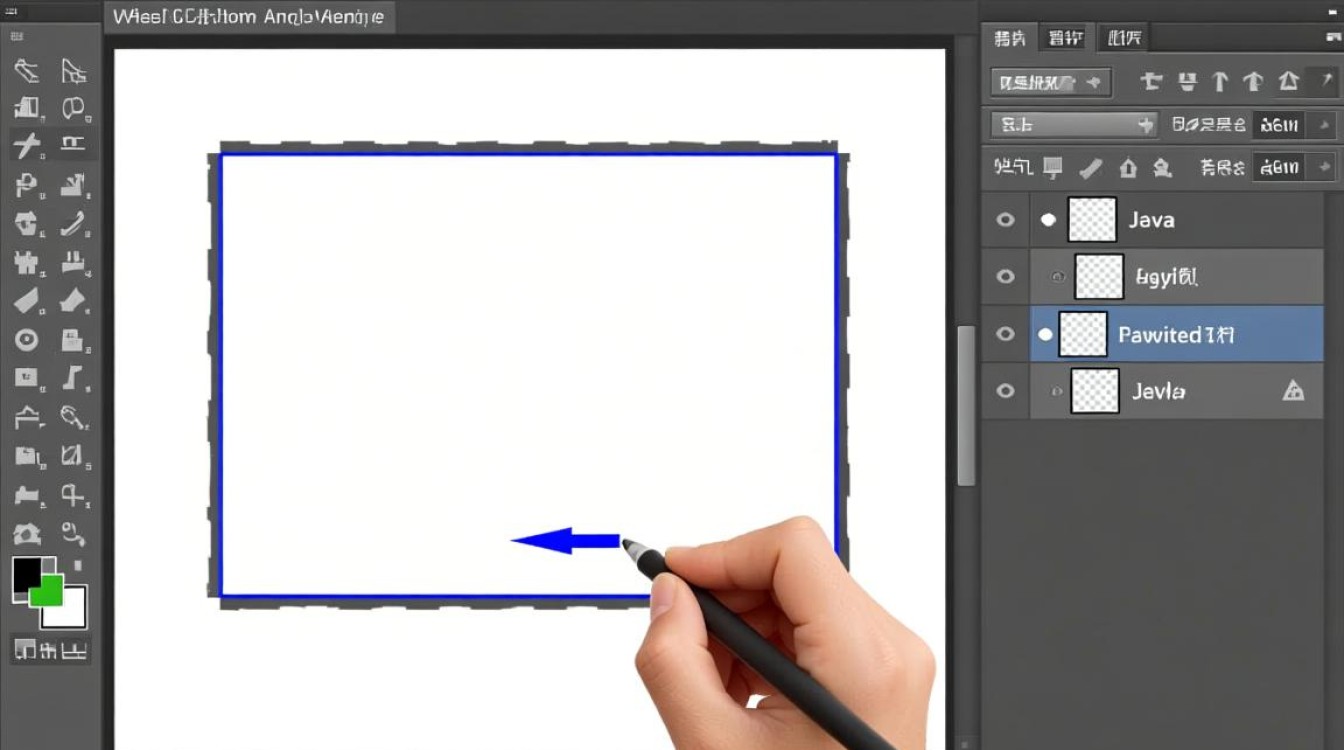This screenshot has height=750, width=1344.
Task: Hide the Javla layer with its eye icon
Action: (x=1006, y=391)
